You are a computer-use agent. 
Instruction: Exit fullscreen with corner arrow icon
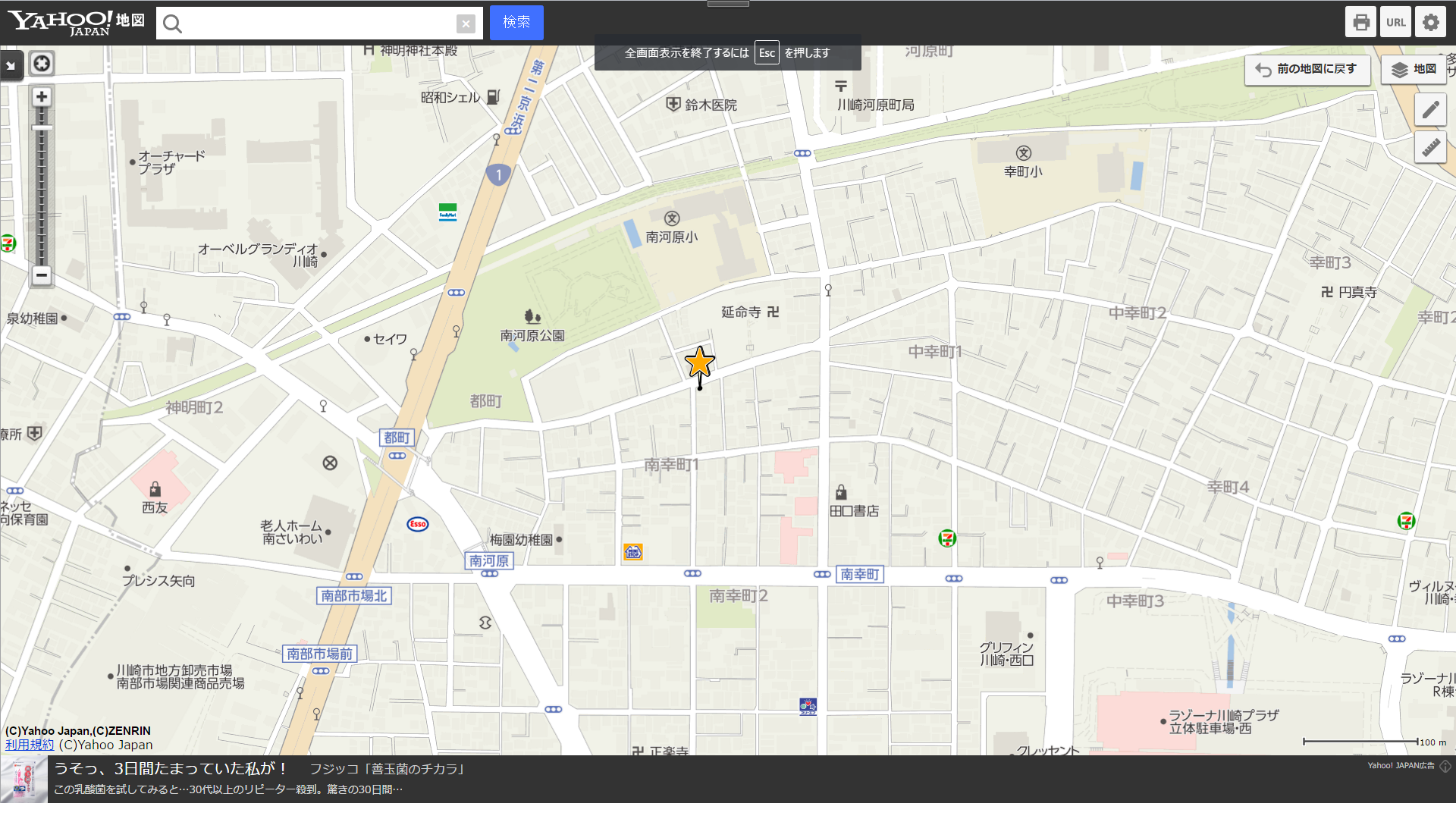click(x=11, y=66)
